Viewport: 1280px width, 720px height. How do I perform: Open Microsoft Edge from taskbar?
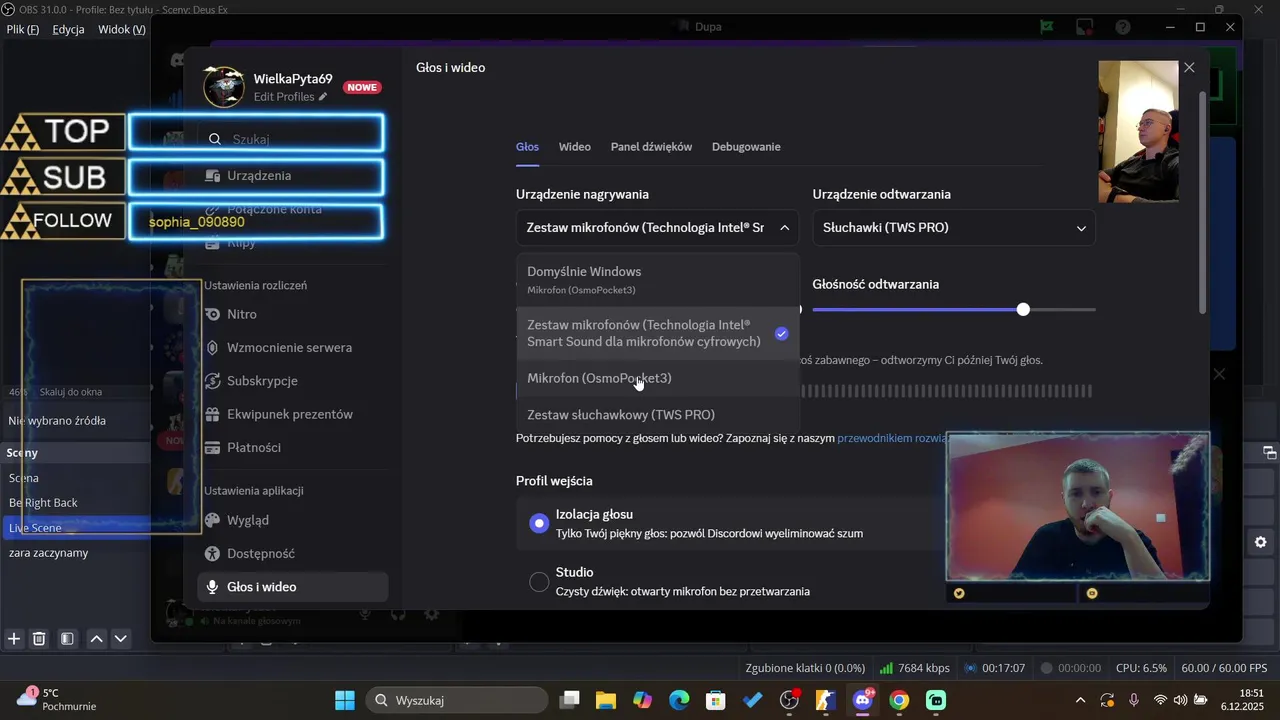(x=679, y=700)
